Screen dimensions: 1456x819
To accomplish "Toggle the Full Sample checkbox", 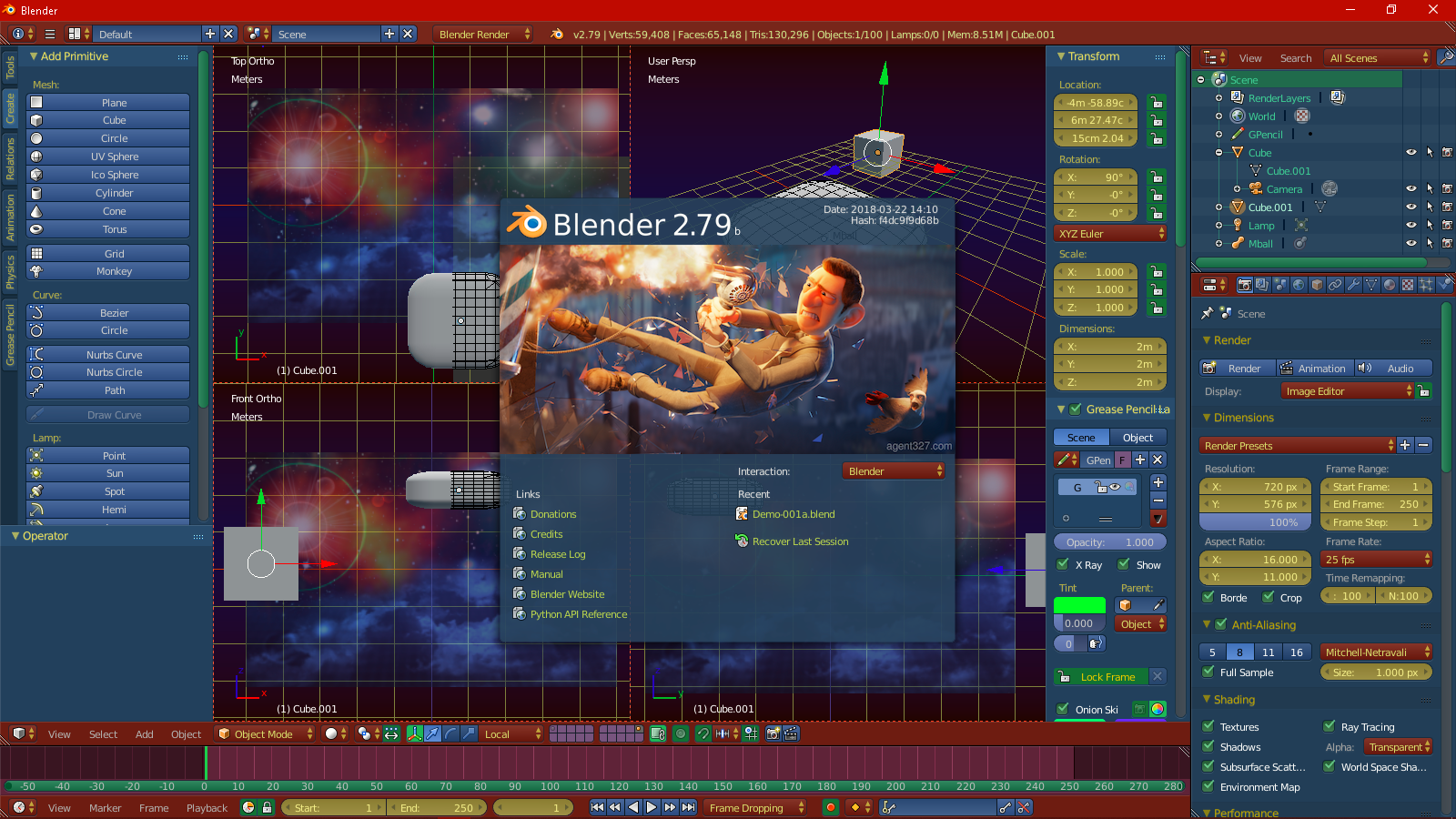I will point(1208,672).
